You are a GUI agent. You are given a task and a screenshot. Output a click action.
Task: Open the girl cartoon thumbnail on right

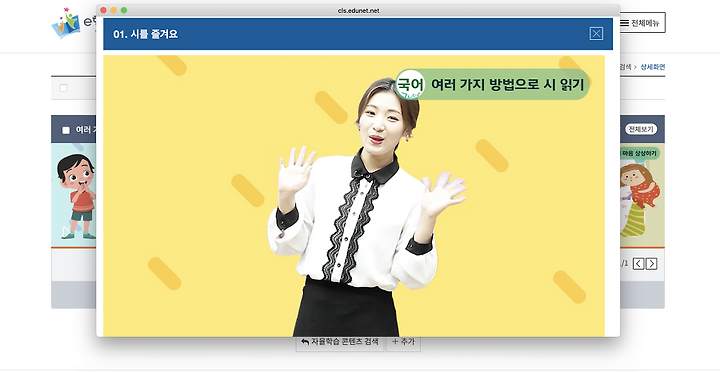pos(642,195)
